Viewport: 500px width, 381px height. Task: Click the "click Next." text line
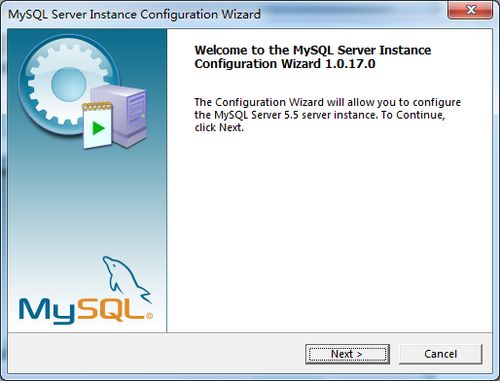pos(219,128)
